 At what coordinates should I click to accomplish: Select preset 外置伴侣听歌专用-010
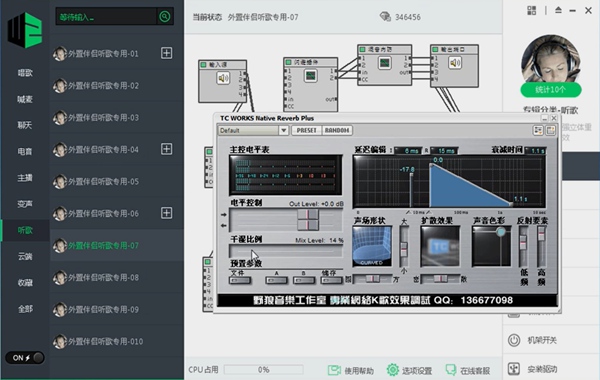coord(117,341)
